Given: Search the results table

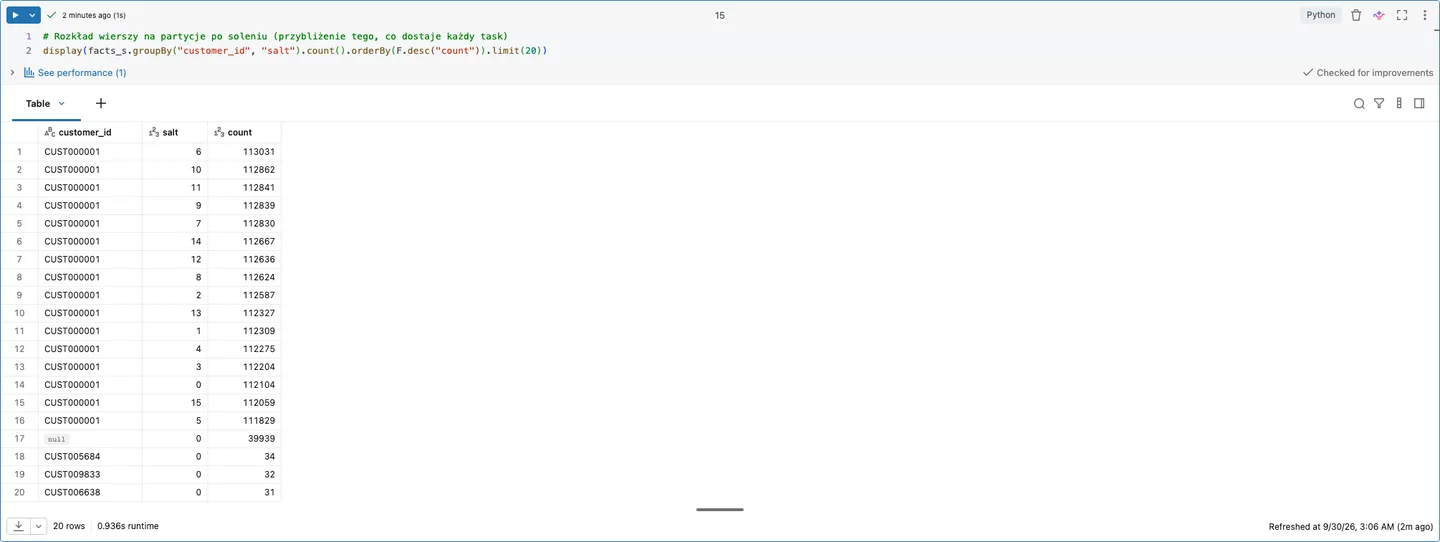Looking at the screenshot, I should point(1359,103).
